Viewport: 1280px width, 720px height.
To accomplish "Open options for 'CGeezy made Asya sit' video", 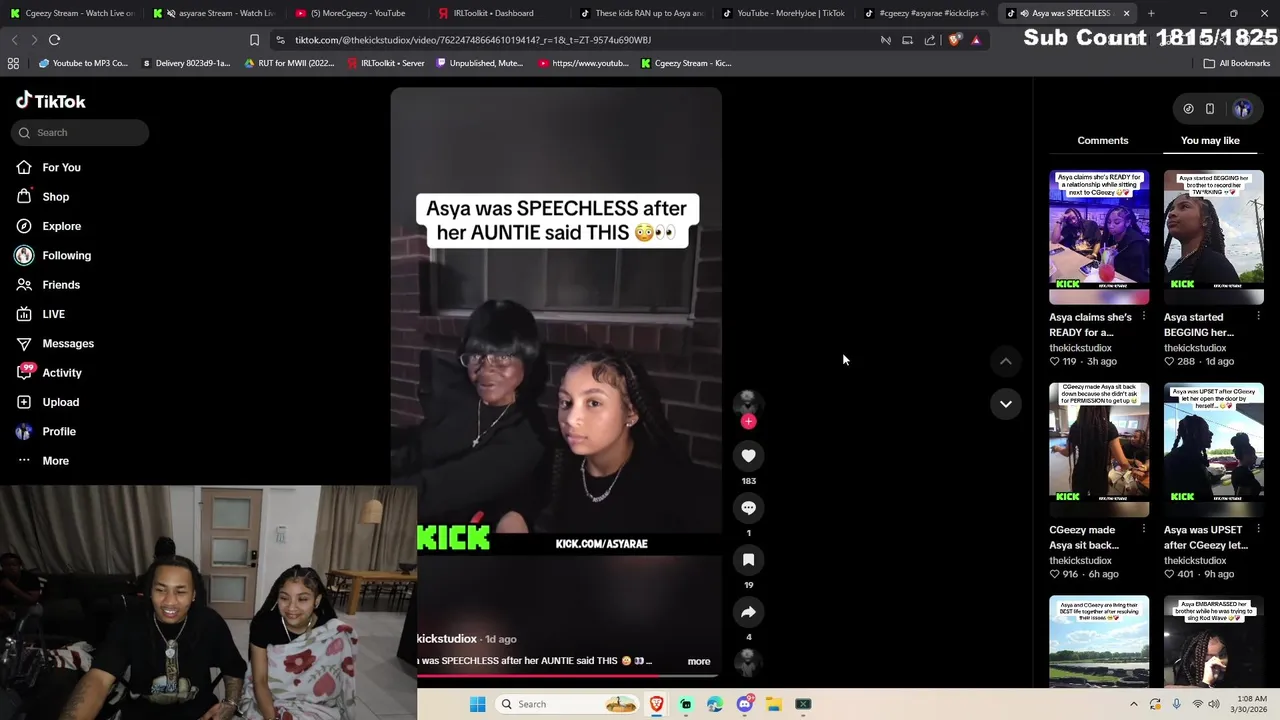I will pos(1143,530).
